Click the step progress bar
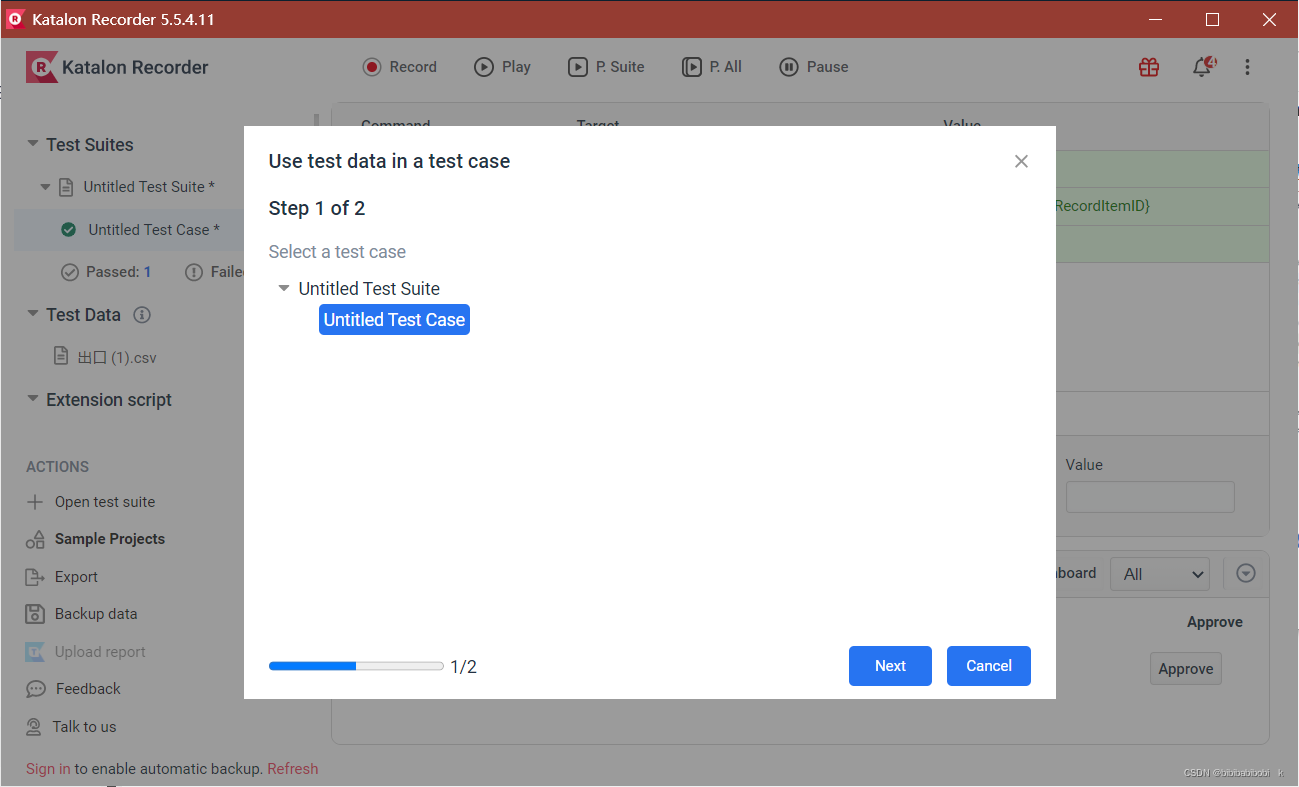The height and width of the screenshot is (787, 1299). pyautogui.click(x=356, y=666)
